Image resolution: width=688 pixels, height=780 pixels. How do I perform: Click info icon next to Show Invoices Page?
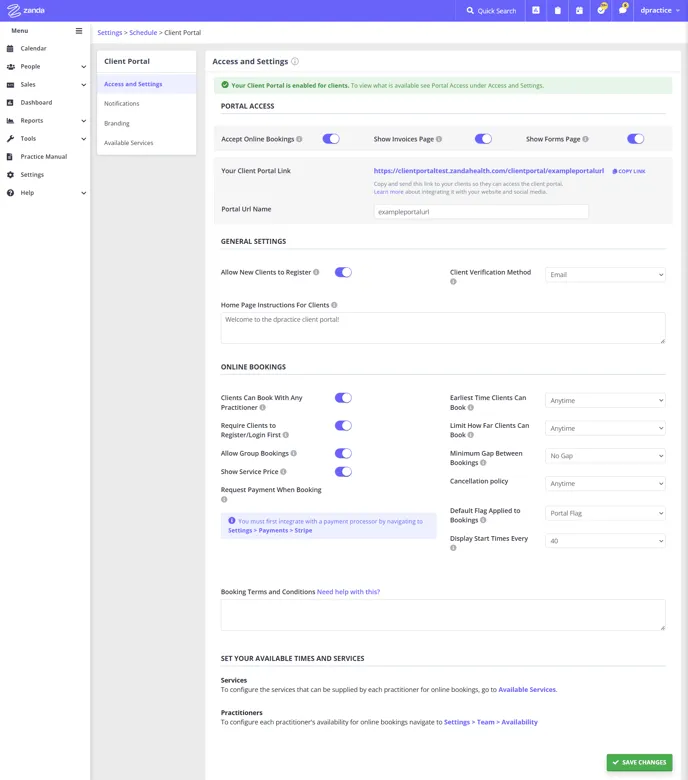pyautogui.click(x=439, y=139)
